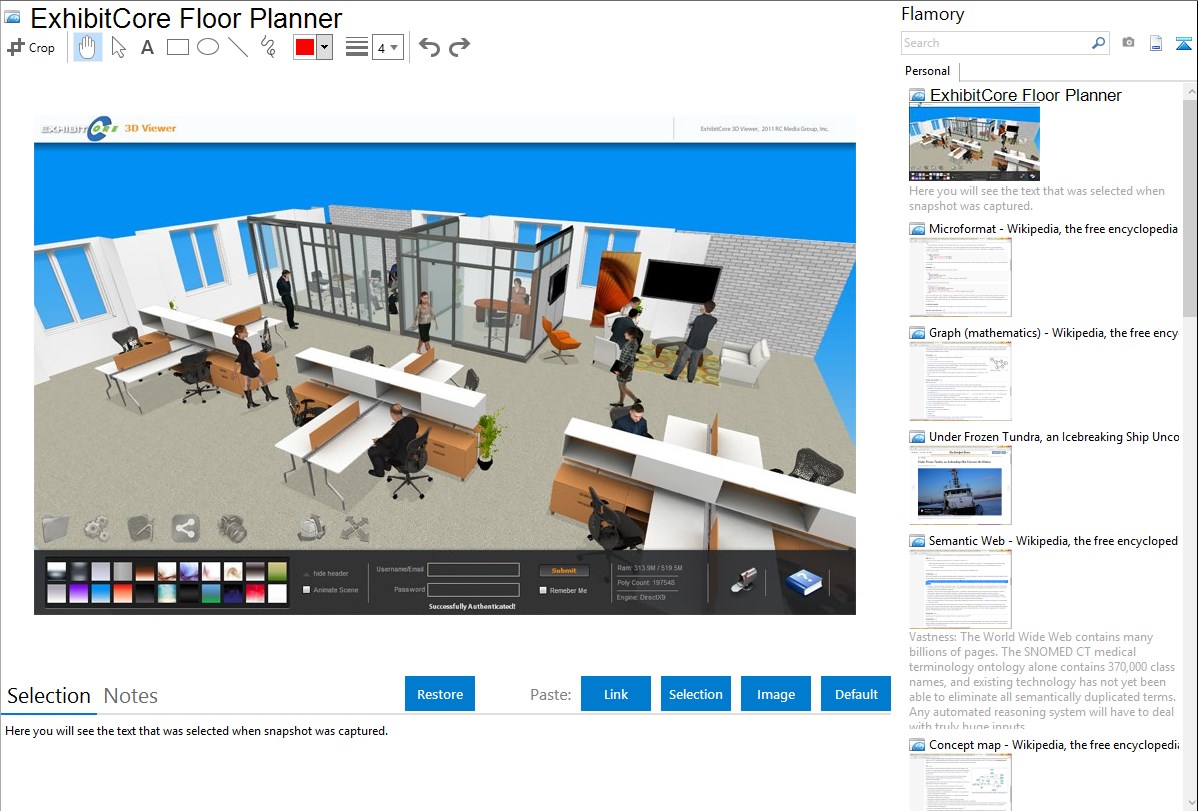This screenshot has height=811, width=1198.
Task: Open the annotation color dropdown arrow
Action: [x=325, y=47]
